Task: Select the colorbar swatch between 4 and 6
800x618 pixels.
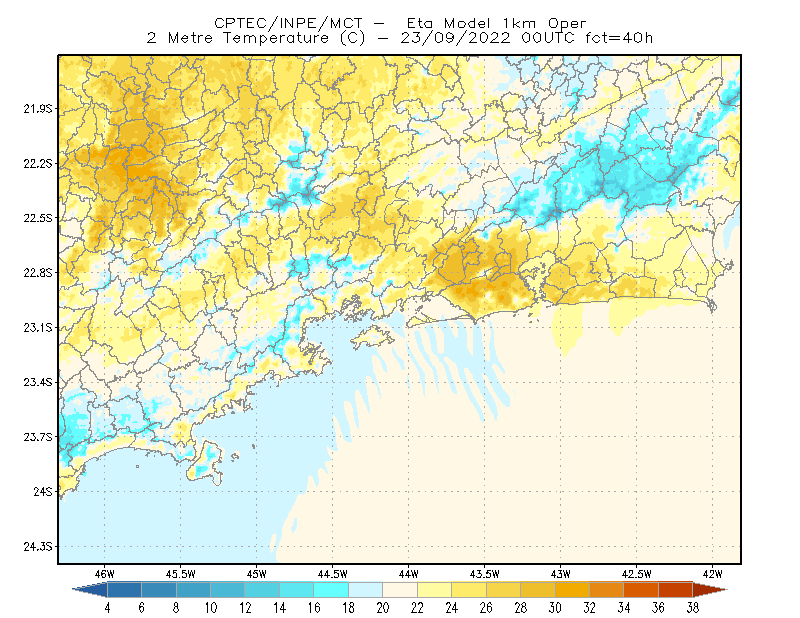Action: [124, 590]
